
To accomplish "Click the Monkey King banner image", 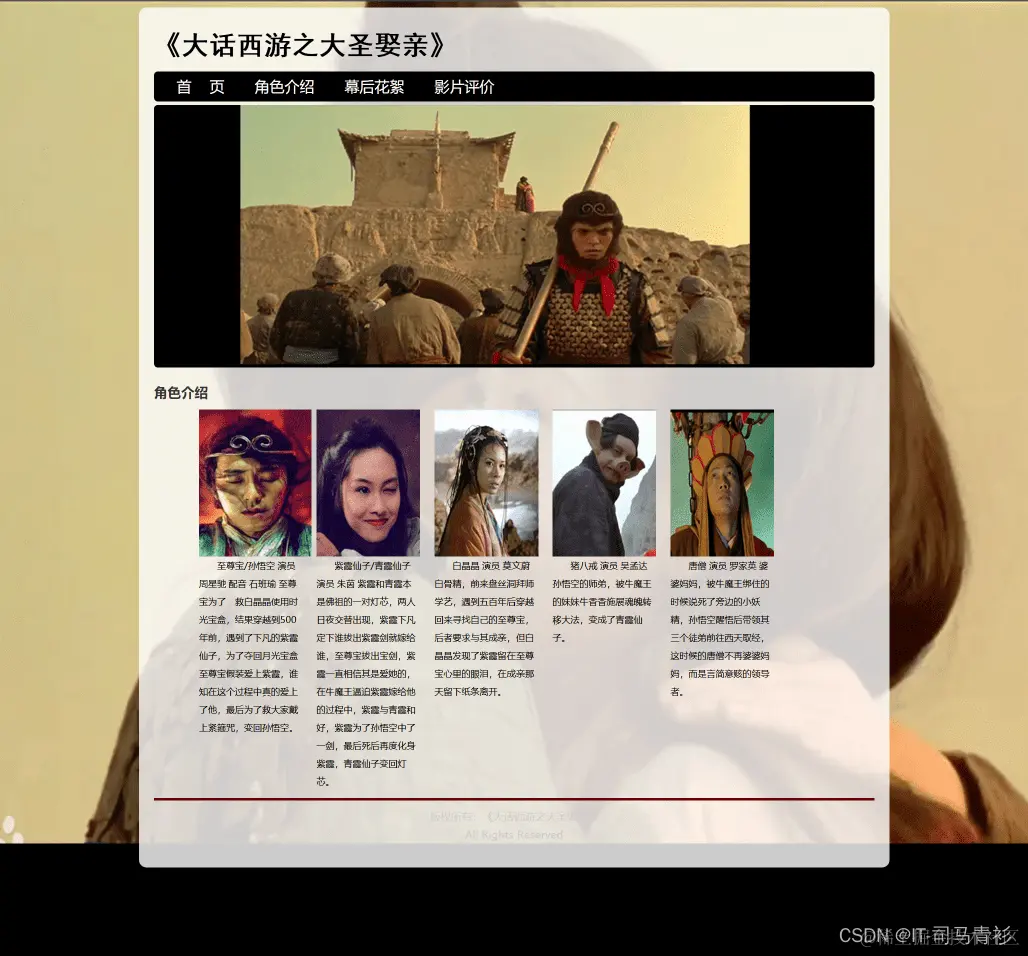I will [495, 235].
